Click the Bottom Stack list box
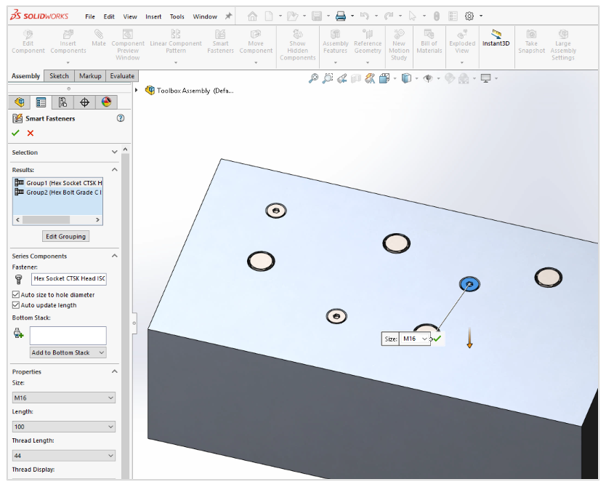This screenshot has width=612, height=489. 68,335
